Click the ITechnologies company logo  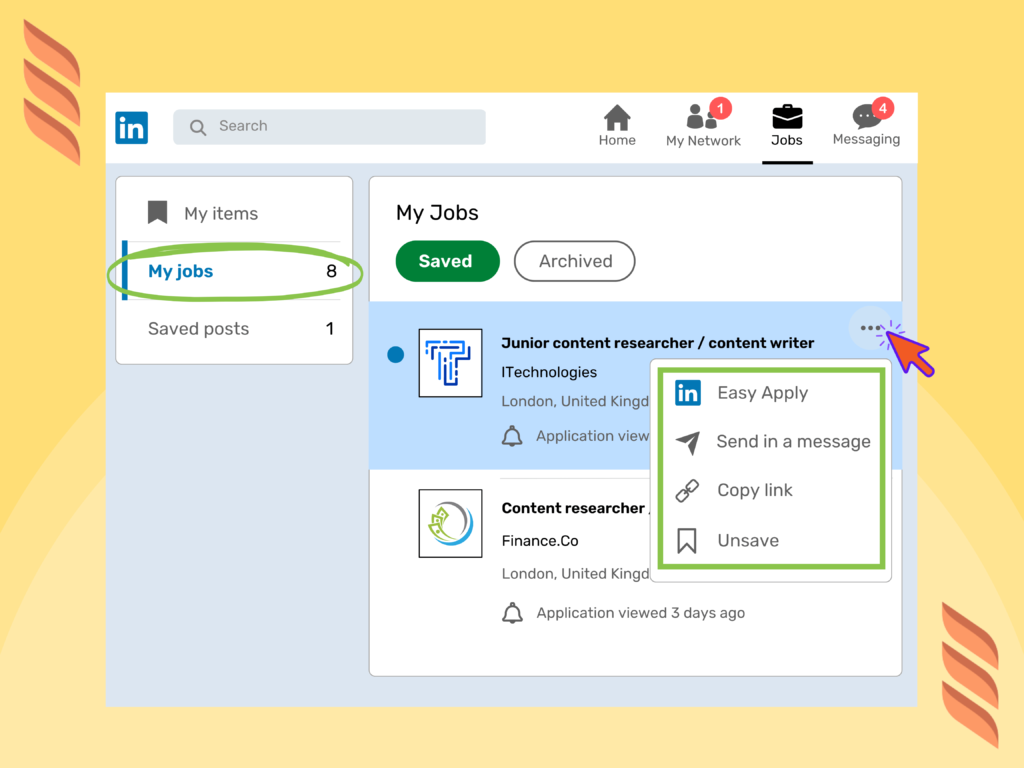(450, 362)
